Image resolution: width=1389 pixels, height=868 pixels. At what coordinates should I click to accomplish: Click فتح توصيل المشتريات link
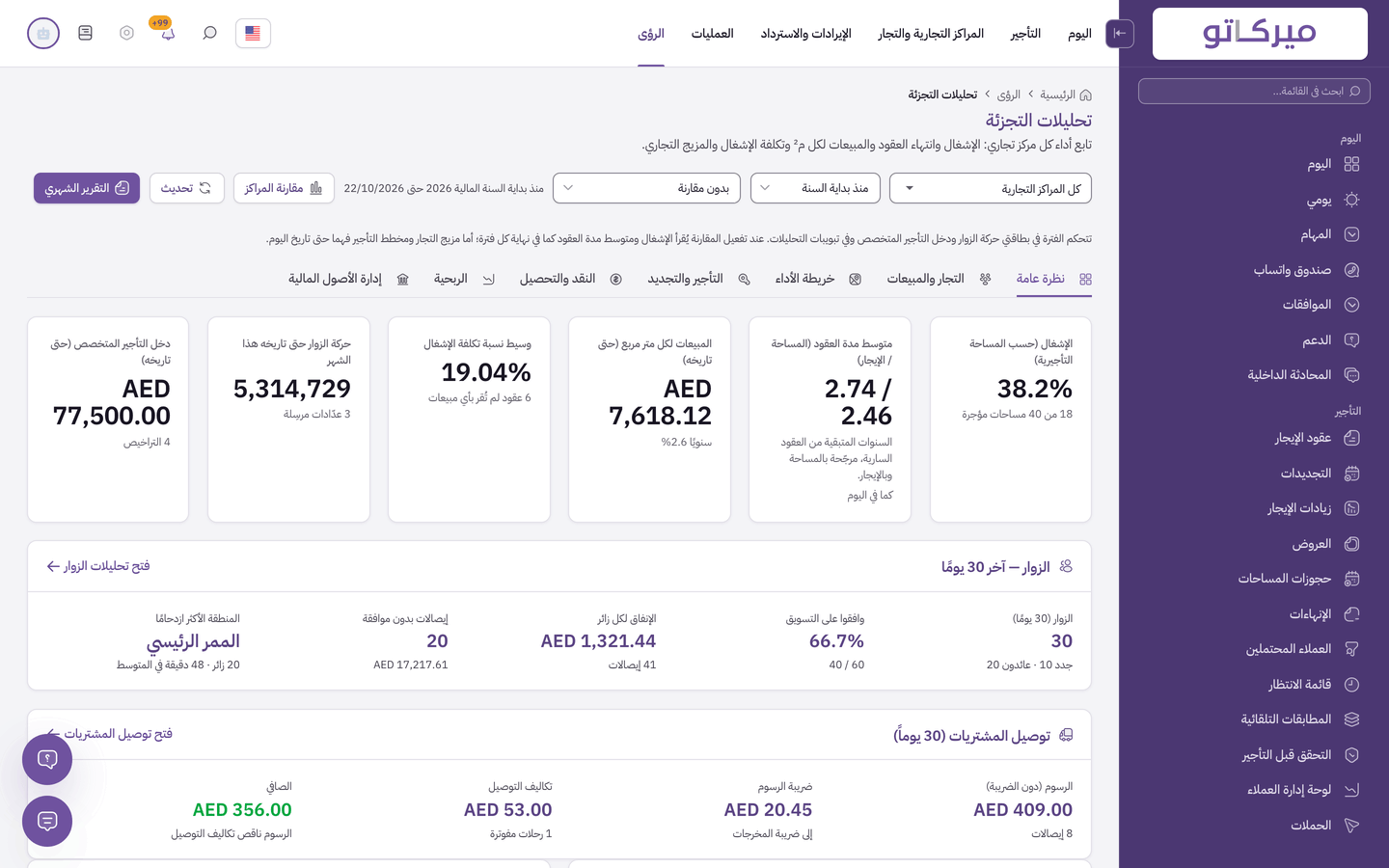(109, 734)
